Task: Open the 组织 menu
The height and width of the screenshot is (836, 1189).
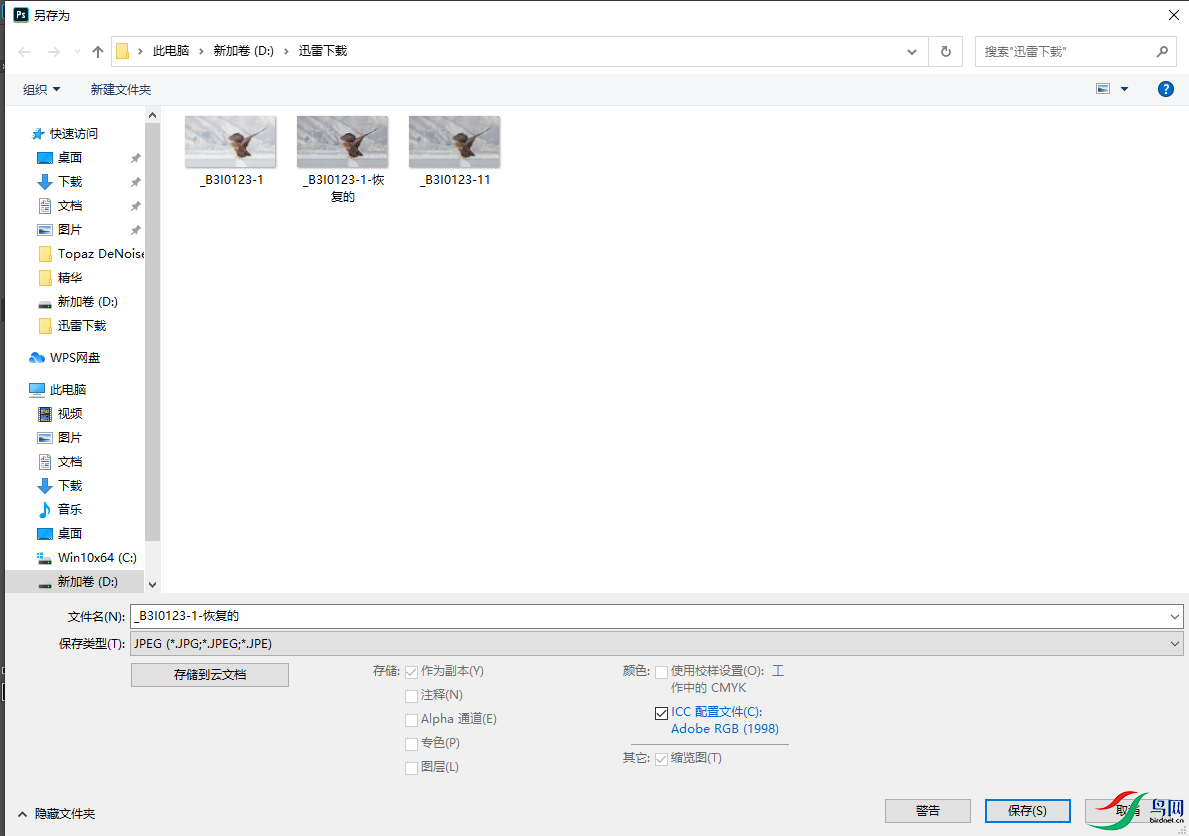Action: coord(41,90)
